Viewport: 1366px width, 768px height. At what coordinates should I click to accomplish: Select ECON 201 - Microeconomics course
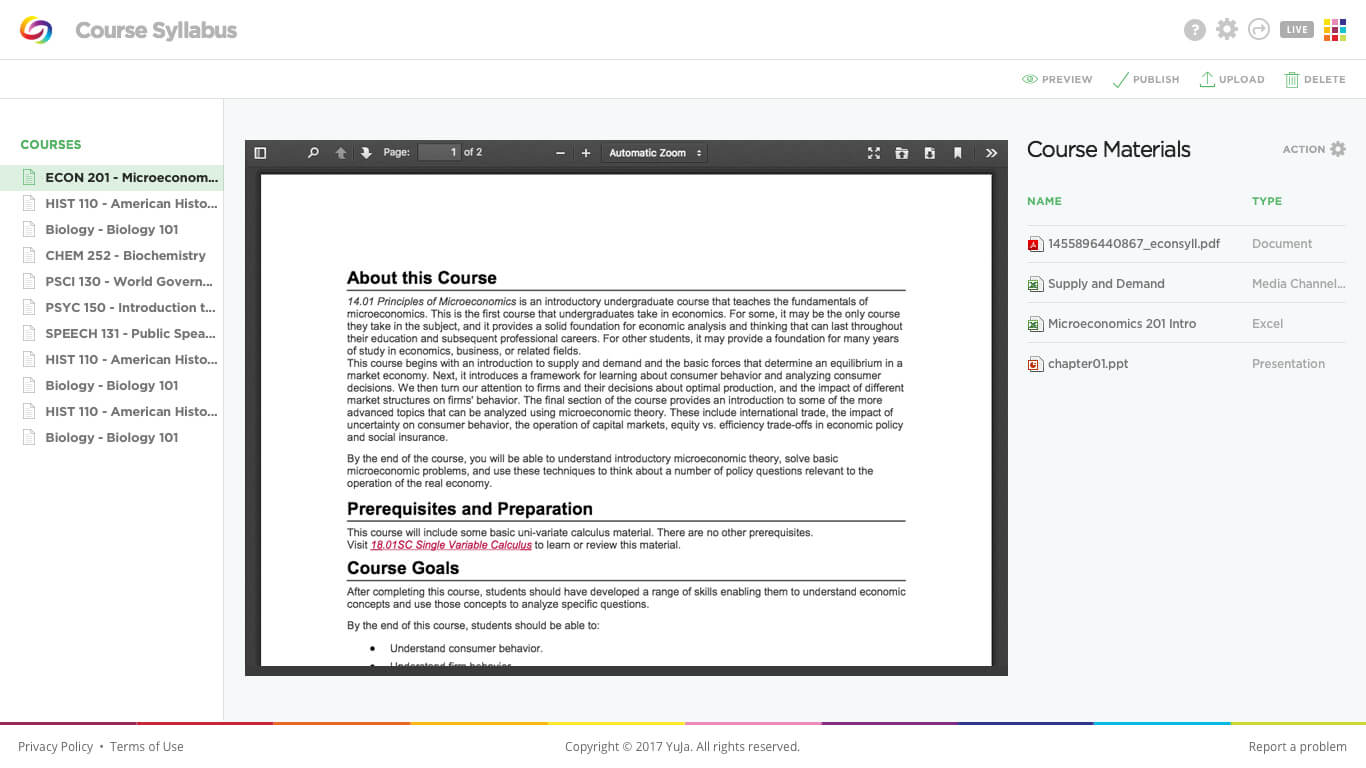pos(111,177)
